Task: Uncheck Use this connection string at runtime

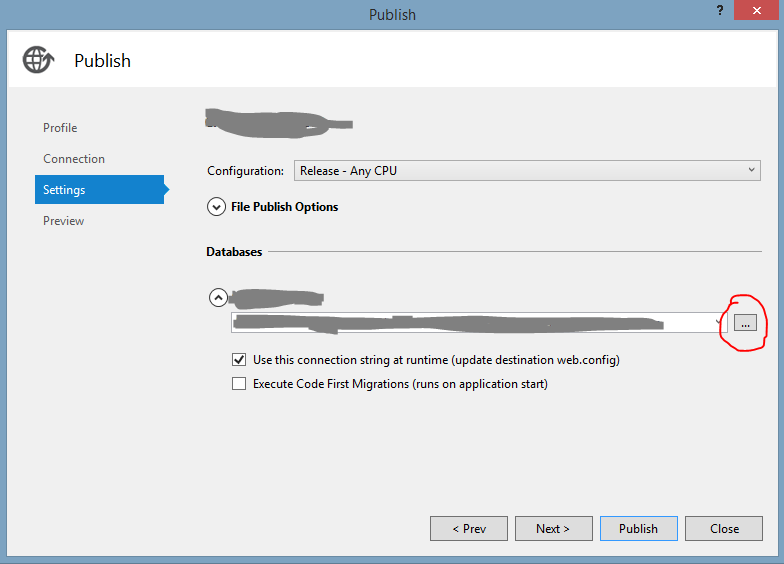Action: coord(239,360)
